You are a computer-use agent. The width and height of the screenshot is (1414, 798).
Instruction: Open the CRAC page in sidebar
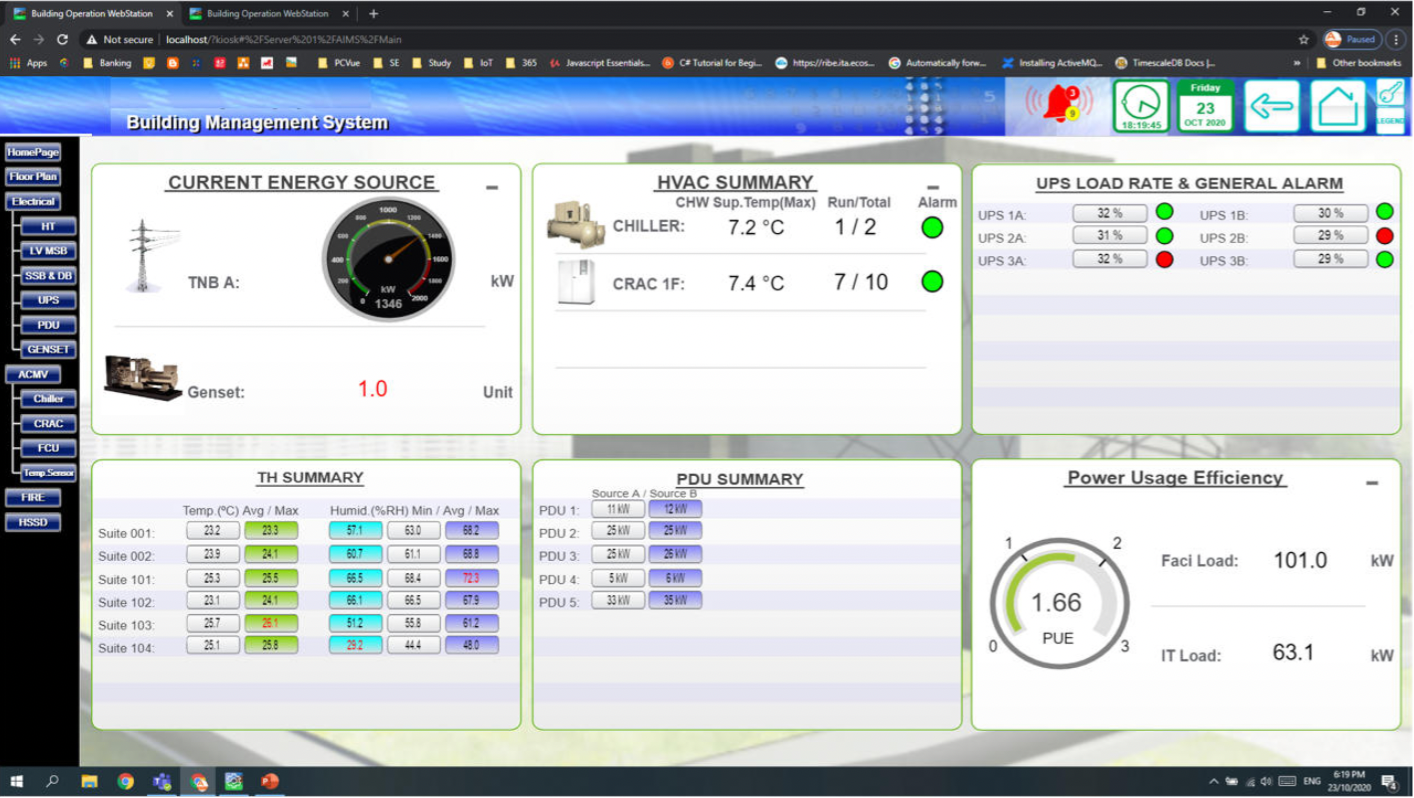[48, 423]
